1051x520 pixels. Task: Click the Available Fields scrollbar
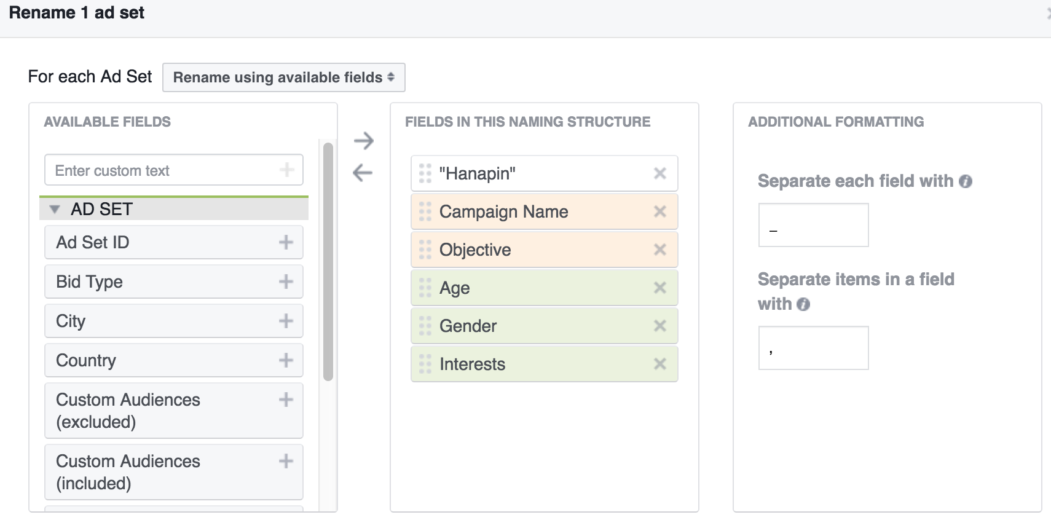328,261
